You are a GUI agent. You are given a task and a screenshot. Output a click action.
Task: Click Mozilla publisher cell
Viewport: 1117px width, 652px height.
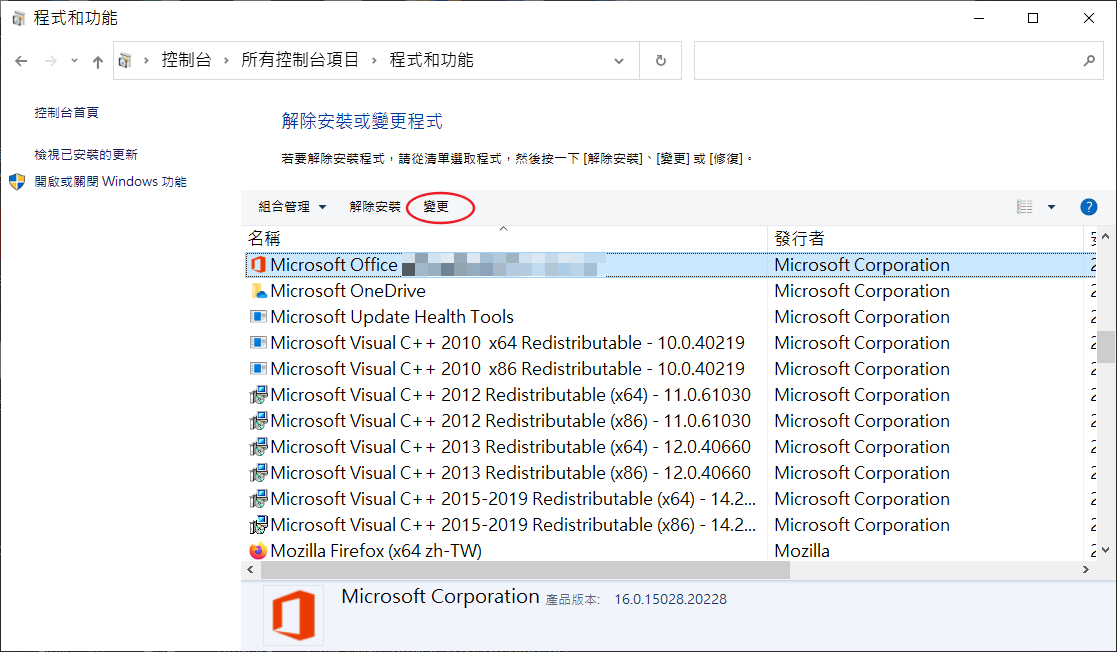coord(802,551)
